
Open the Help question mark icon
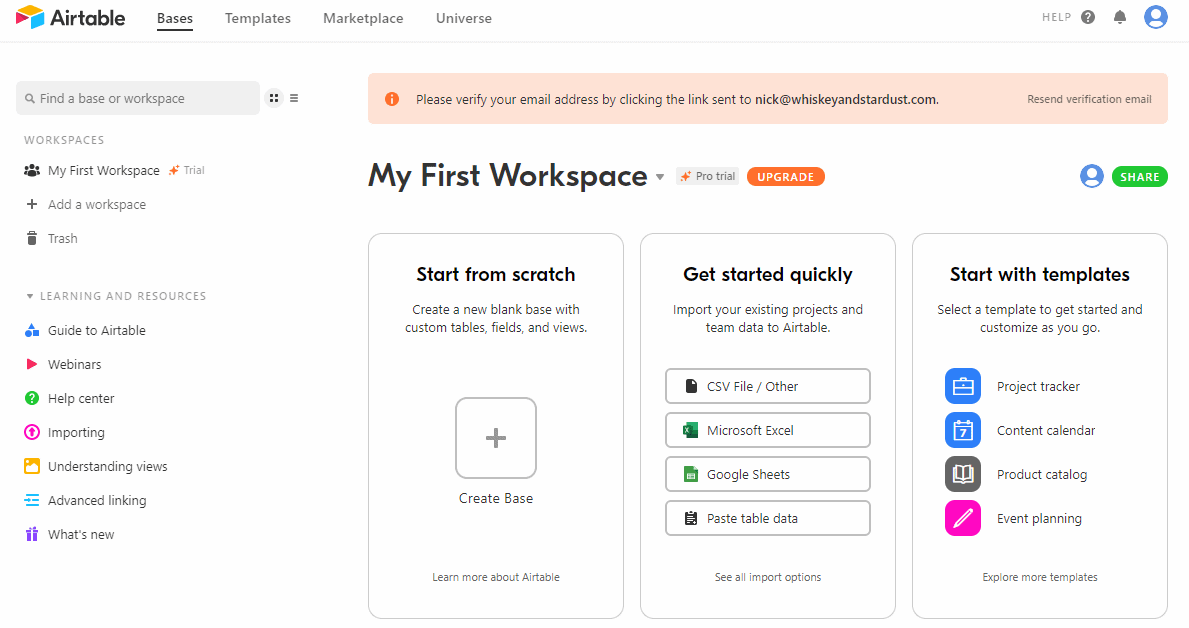[1088, 17]
